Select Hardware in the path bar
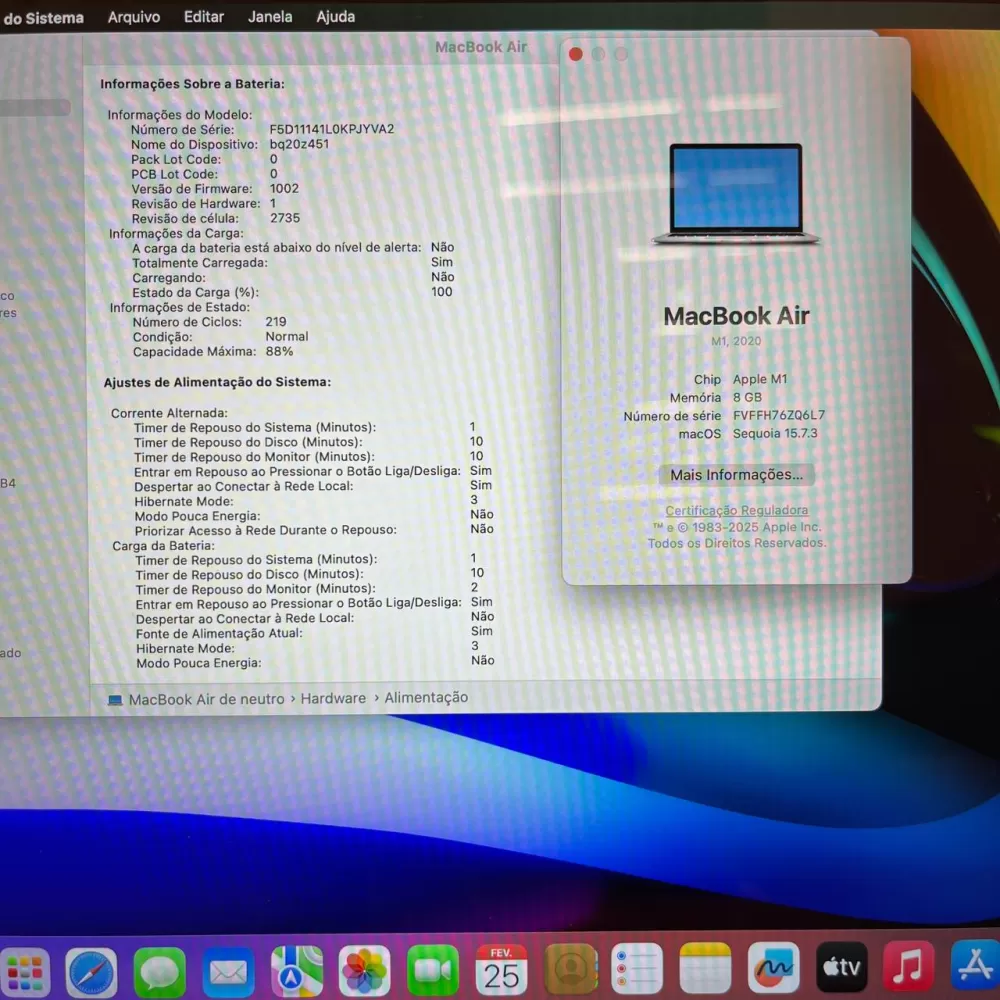1000x1000 pixels. pyautogui.click(x=333, y=699)
